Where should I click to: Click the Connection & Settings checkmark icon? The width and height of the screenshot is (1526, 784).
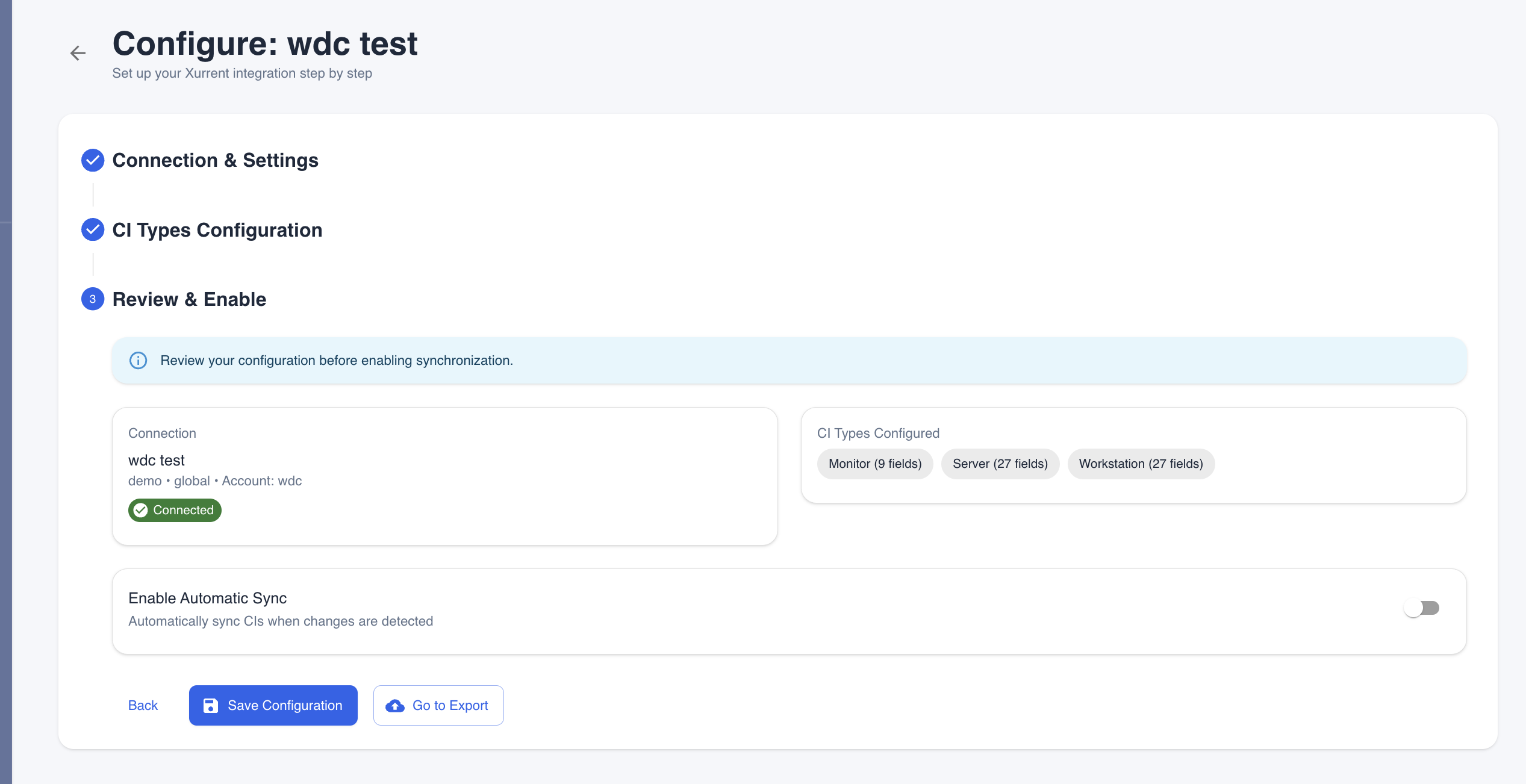(92, 160)
